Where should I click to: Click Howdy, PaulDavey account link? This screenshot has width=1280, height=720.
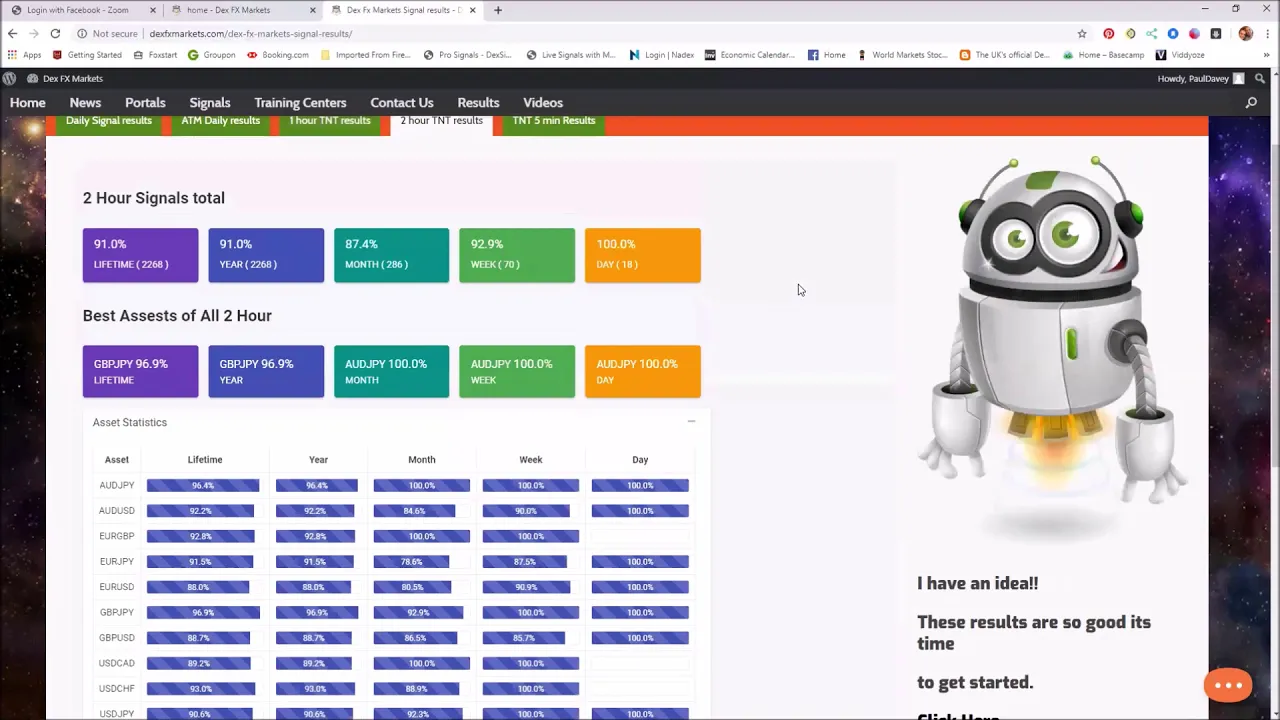click(x=1200, y=78)
